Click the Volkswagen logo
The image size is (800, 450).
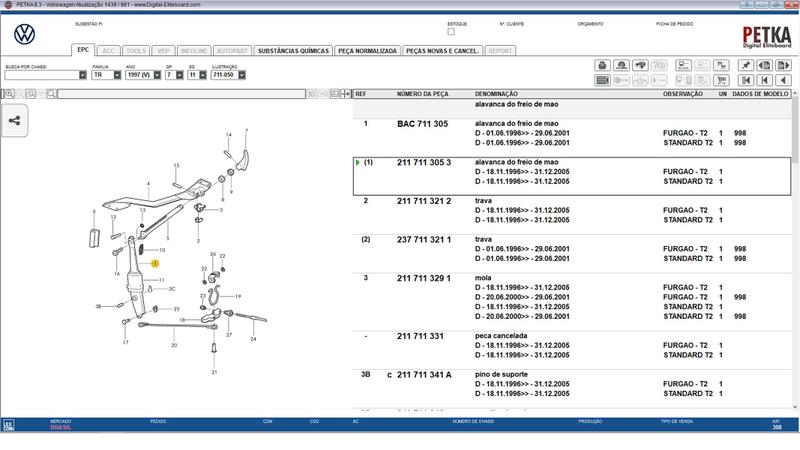click(24, 35)
